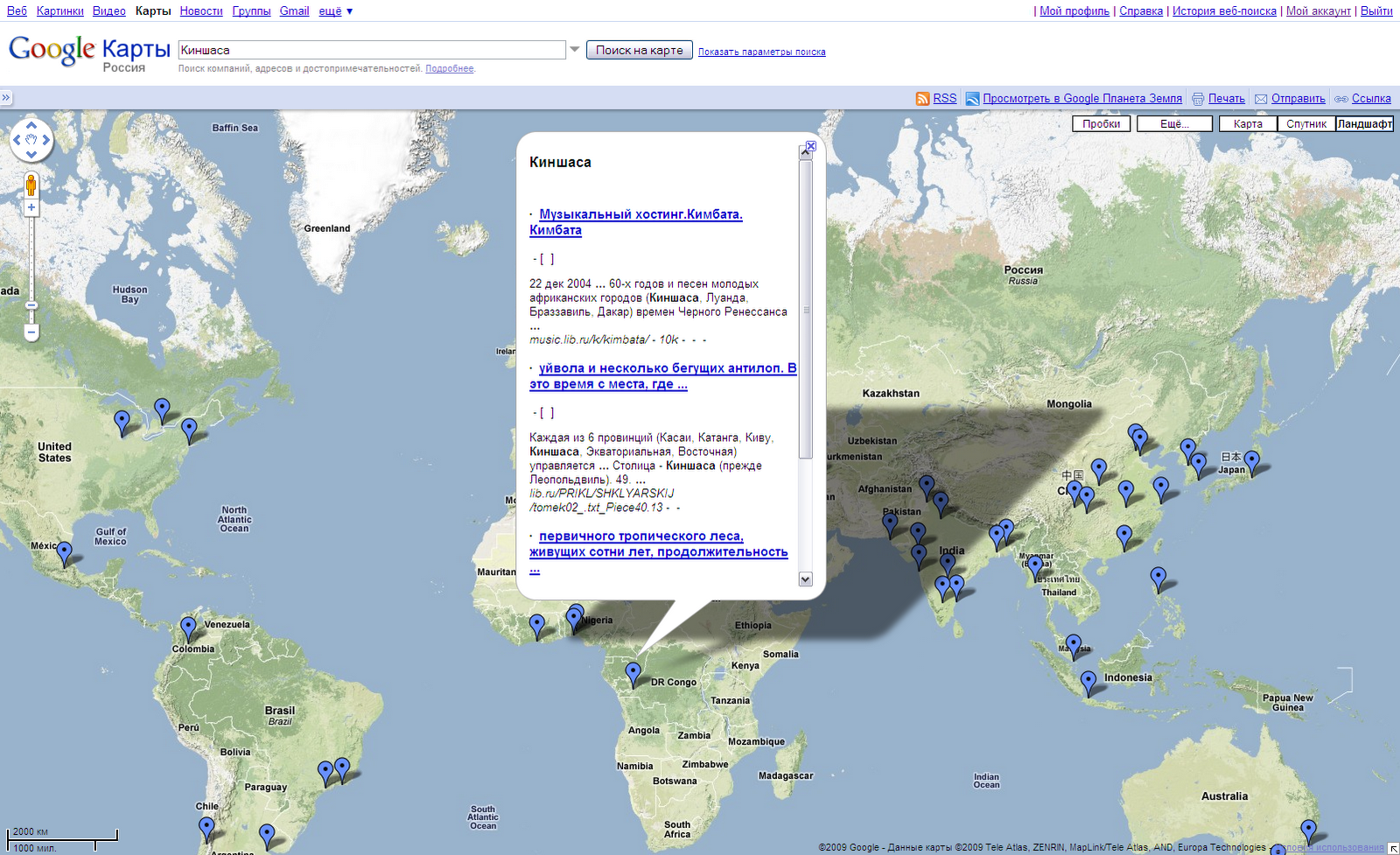Image resolution: width=1400 pixels, height=855 pixels.
Task: Open the ещё dropdown in top navigation
Action: [x=336, y=11]
